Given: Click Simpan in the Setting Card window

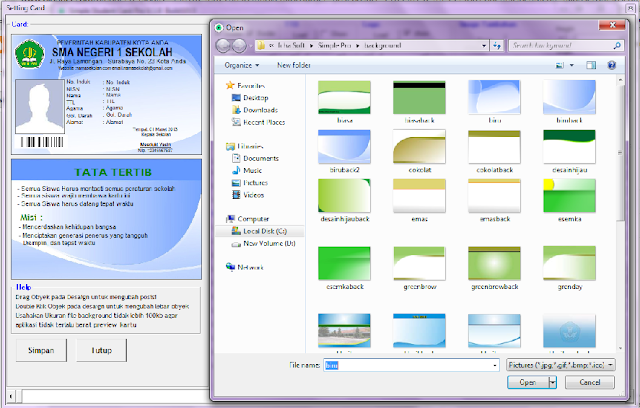Looking at the screenshot, I should point(41,350).
